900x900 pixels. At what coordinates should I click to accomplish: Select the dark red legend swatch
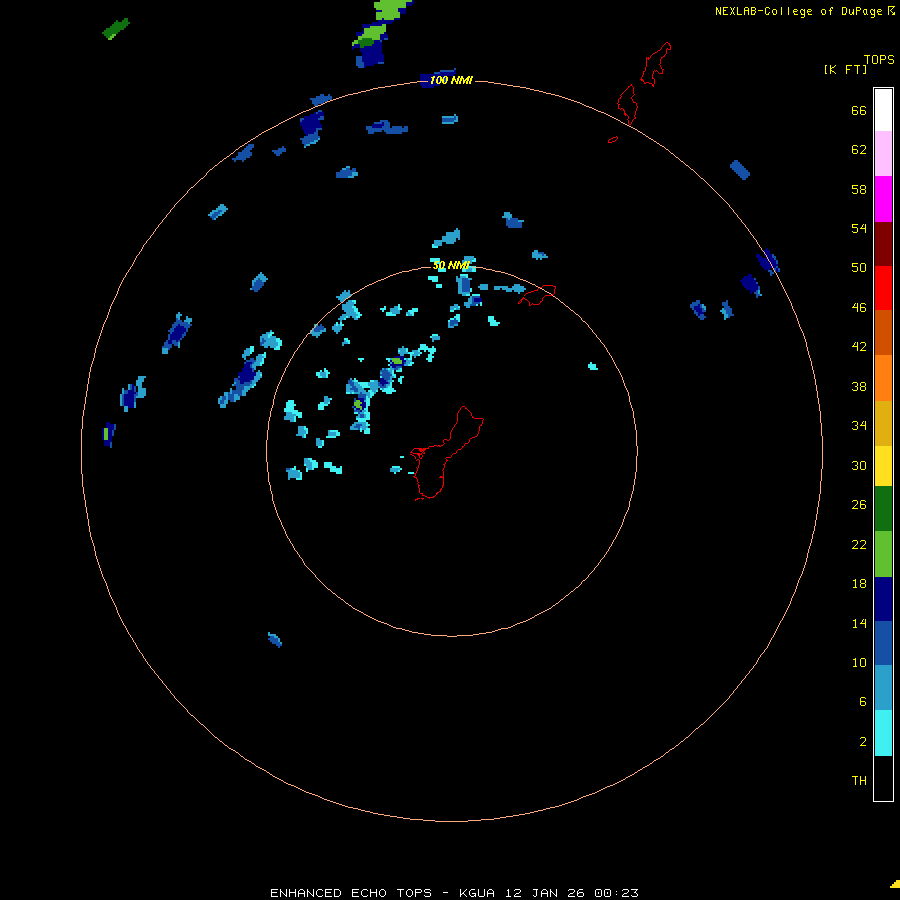point(883,244)
